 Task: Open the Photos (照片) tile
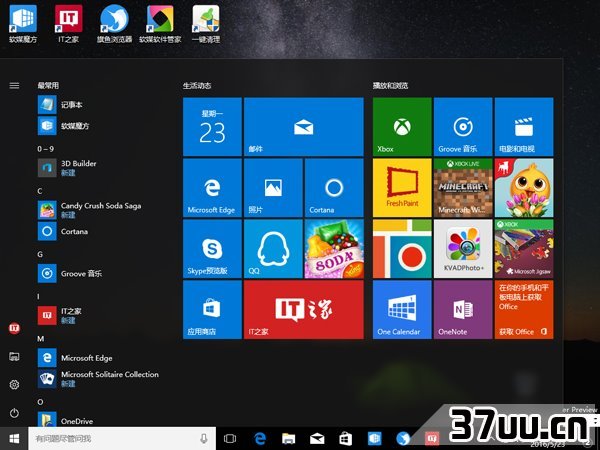coord(273,188)
